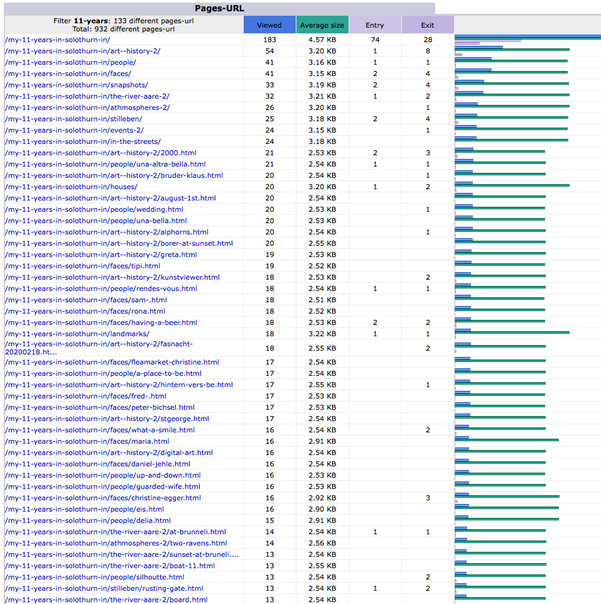
Task: Click the Entry column header
Action: tap(375, 25)
